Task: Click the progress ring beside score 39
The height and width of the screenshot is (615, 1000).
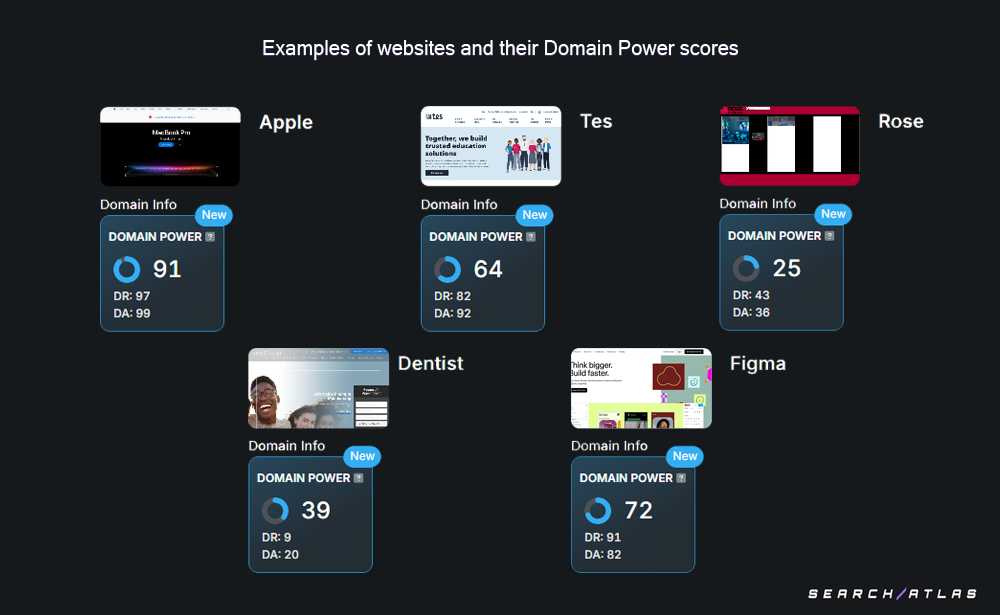Action: pyautogui.click(x=275, y=510)
